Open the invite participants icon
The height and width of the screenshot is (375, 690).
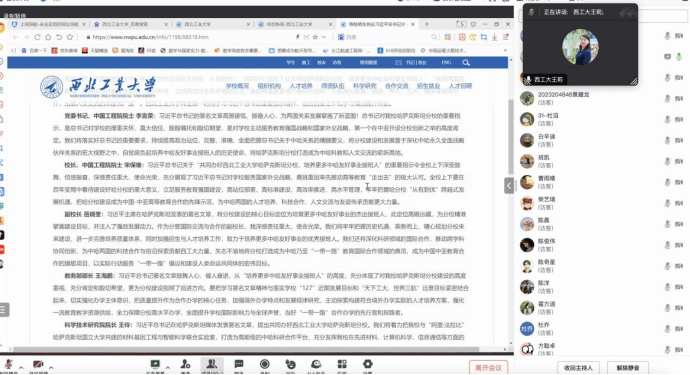185,364
